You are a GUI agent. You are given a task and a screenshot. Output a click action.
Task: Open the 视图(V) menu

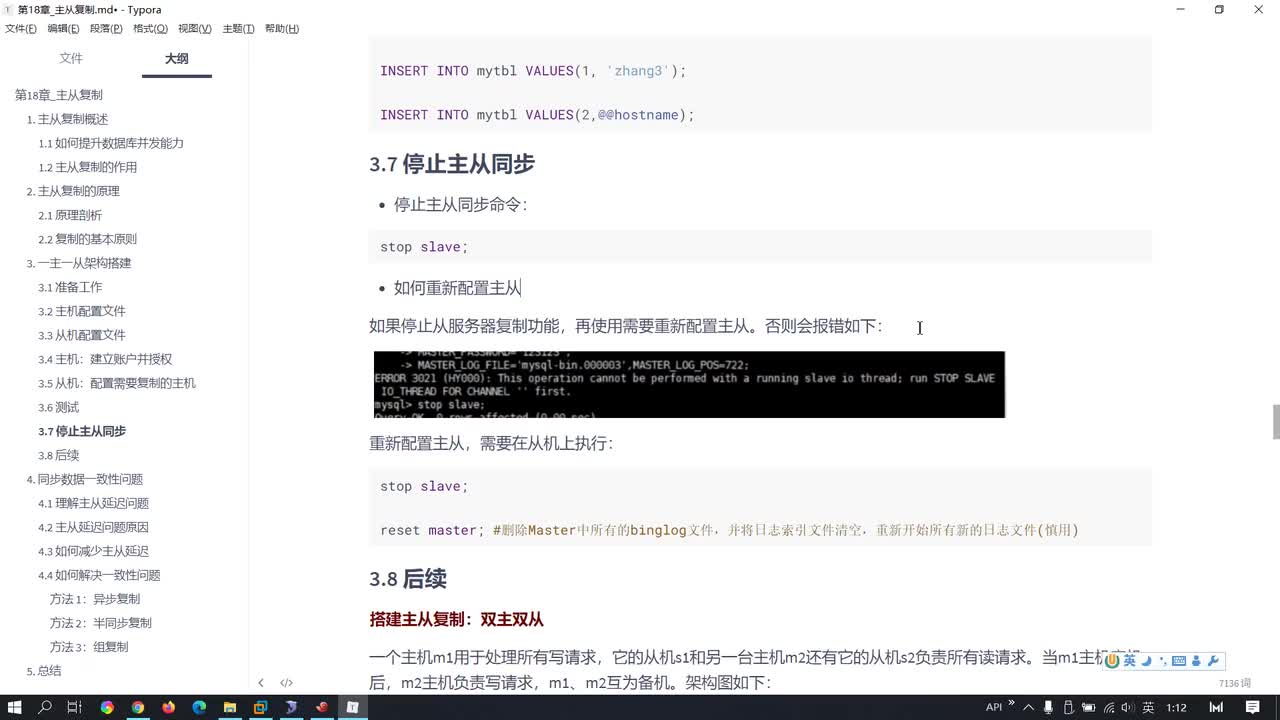pyautogui.click(x=194, y=29)
